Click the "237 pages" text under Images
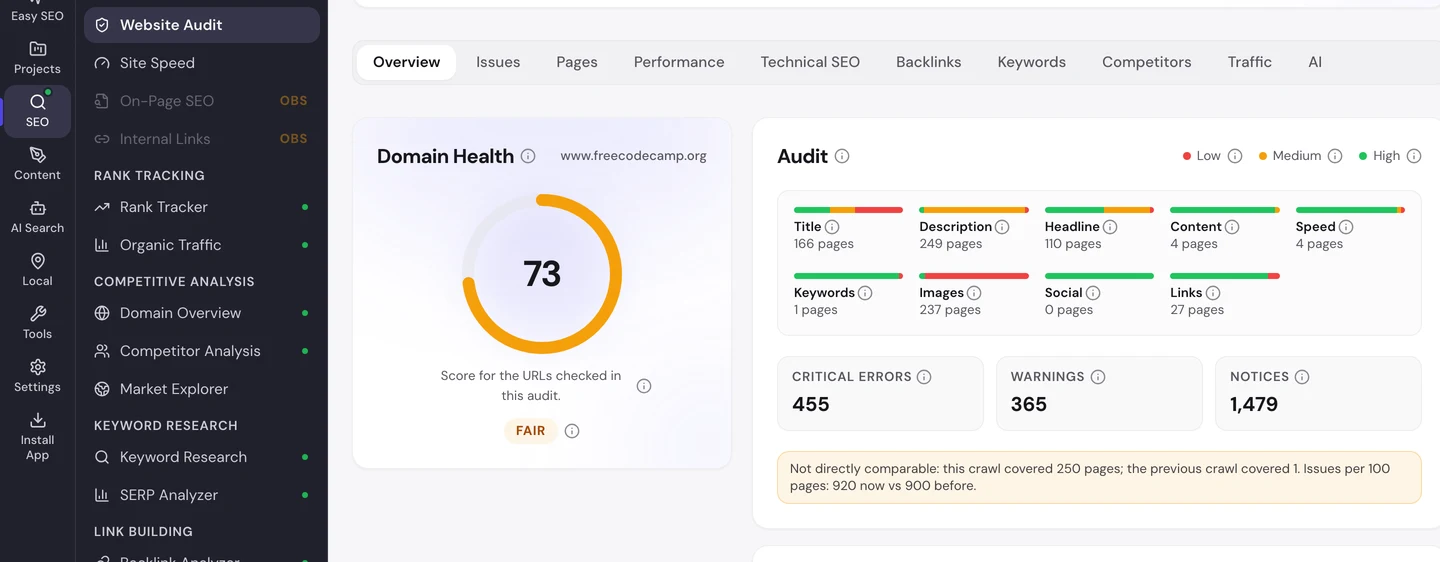This screenshot has height=562, width=1440. tap(950, 310)
